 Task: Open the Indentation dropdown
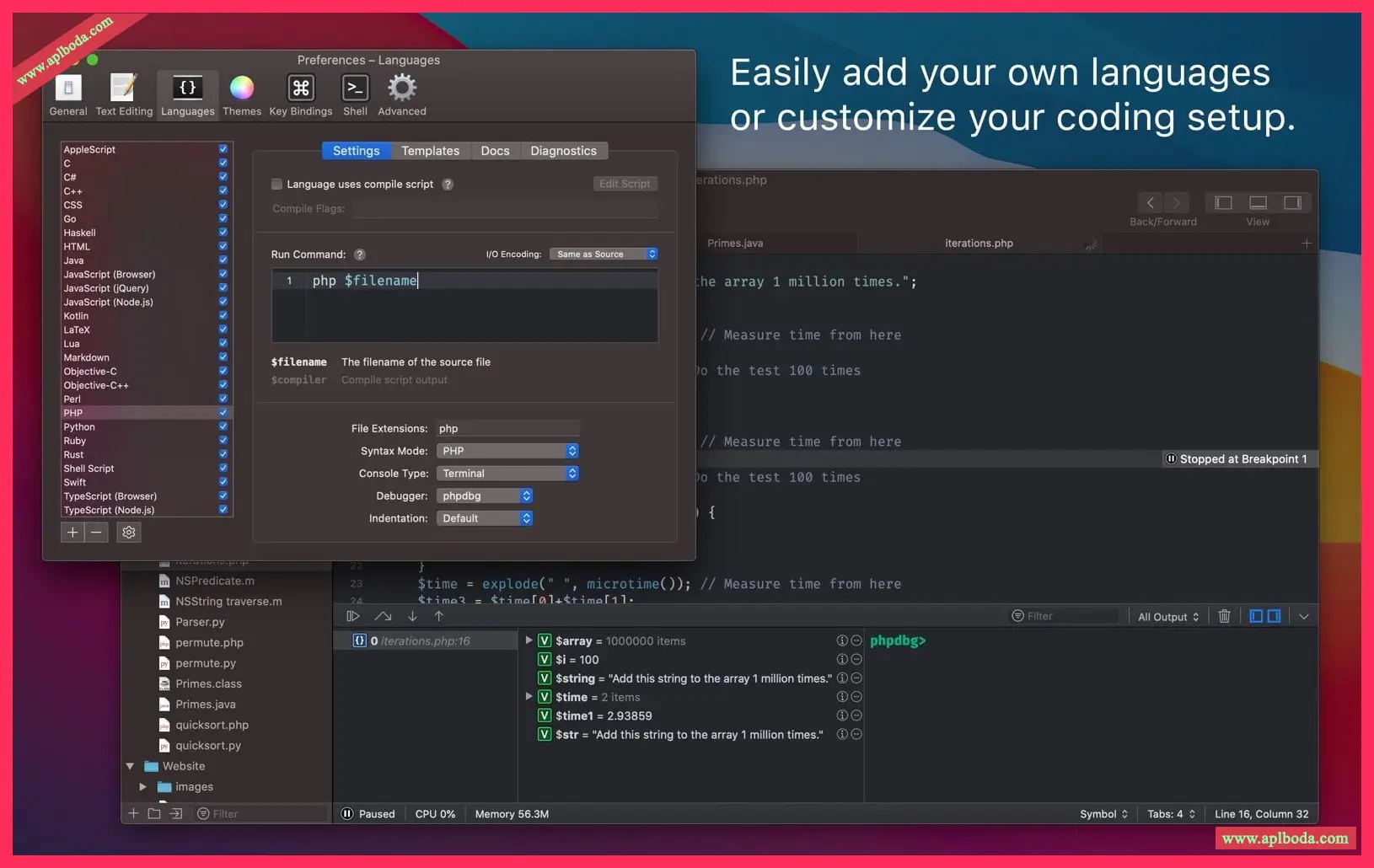point(485,518)
